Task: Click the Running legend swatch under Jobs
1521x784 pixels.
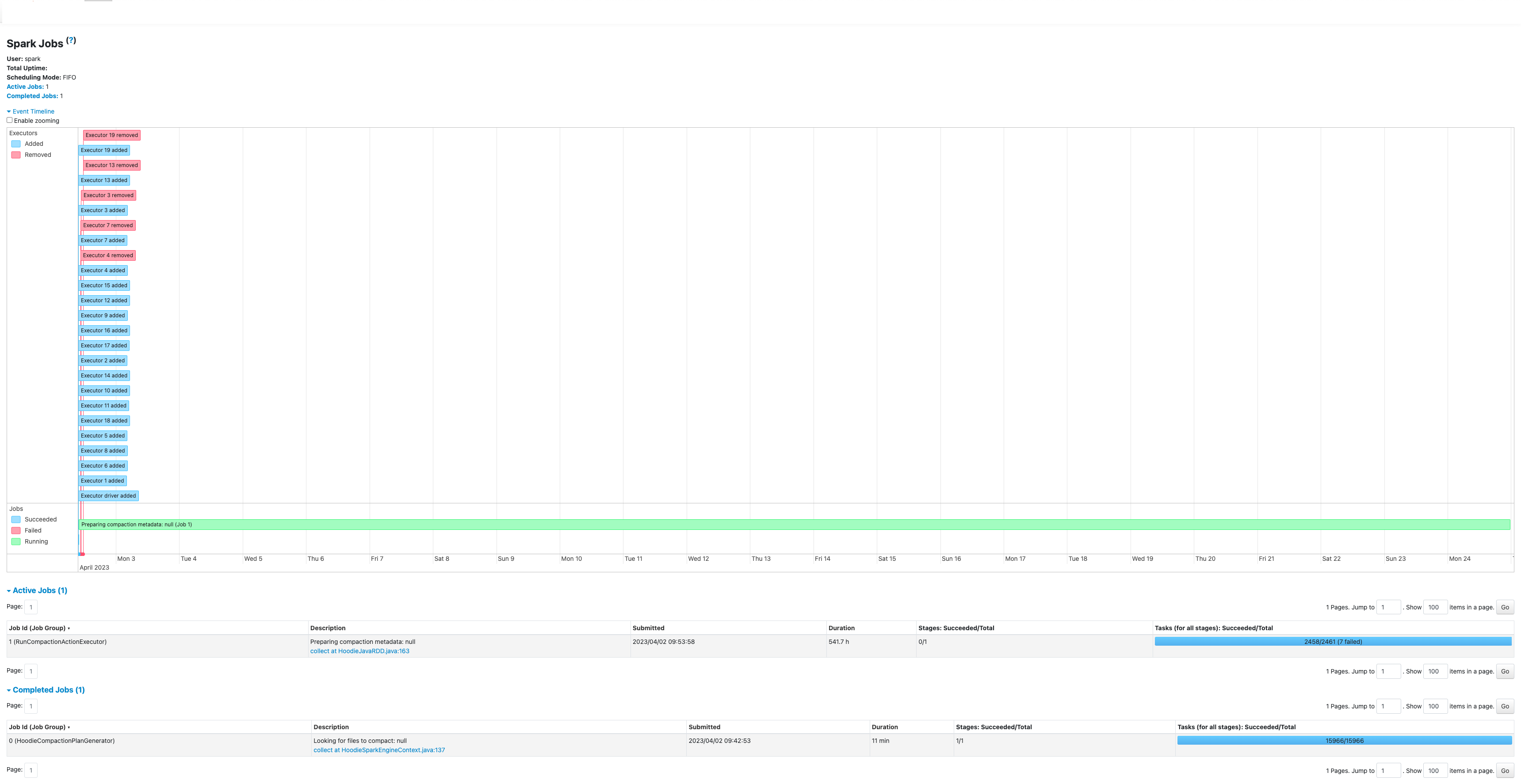Action: pyautogui.click(x=16, y=541)
